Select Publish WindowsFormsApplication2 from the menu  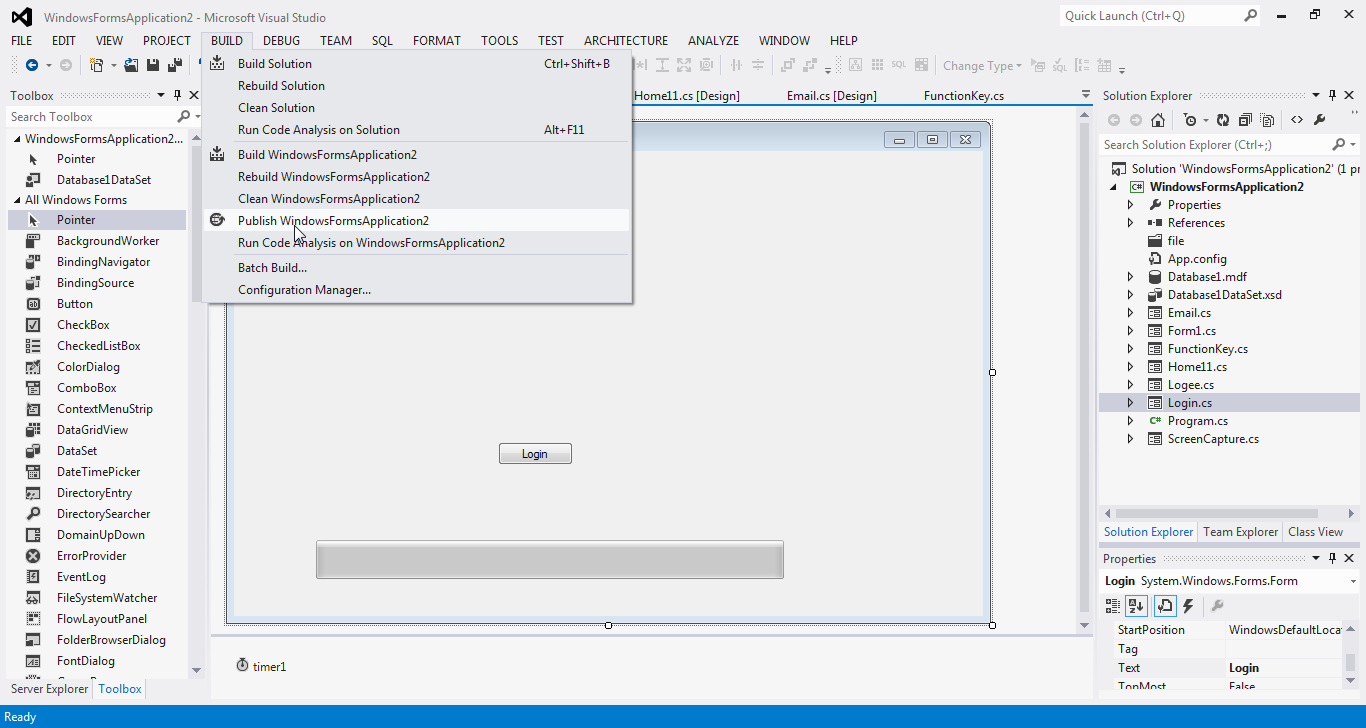click(333, 220)
